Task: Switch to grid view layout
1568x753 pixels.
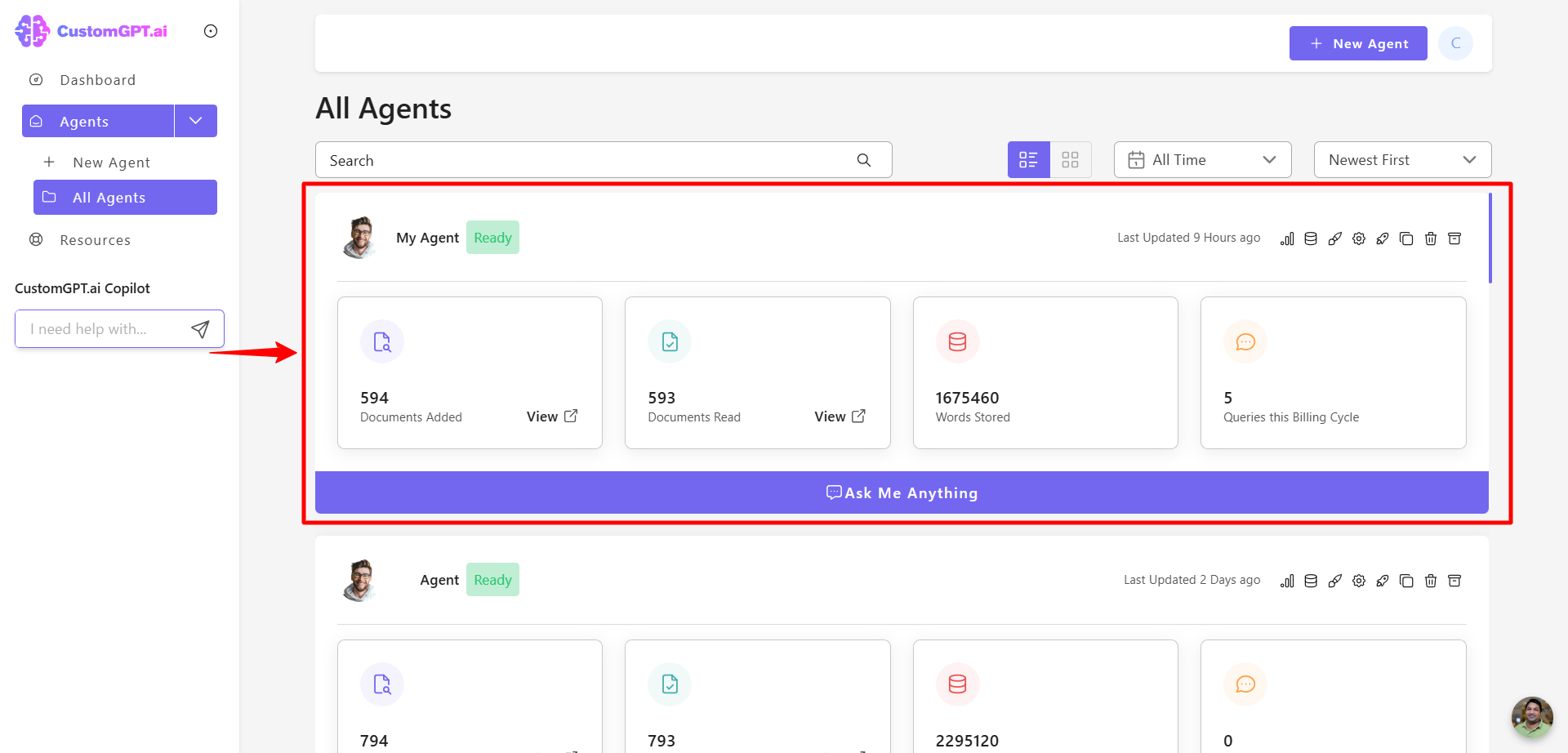Action: tap(1071, 160)
